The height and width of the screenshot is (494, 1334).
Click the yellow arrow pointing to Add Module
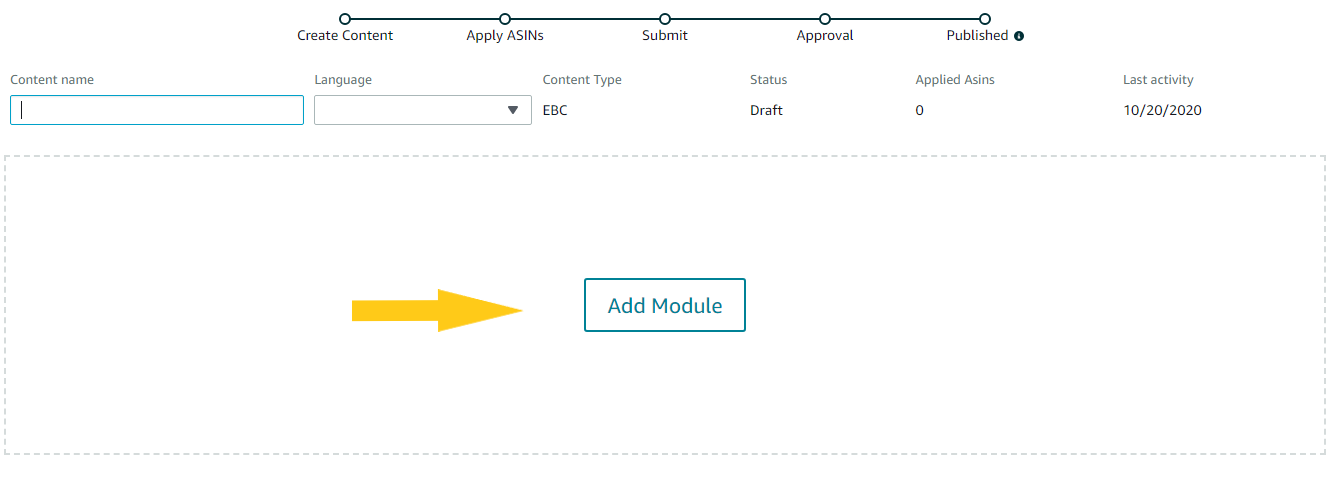437,311
